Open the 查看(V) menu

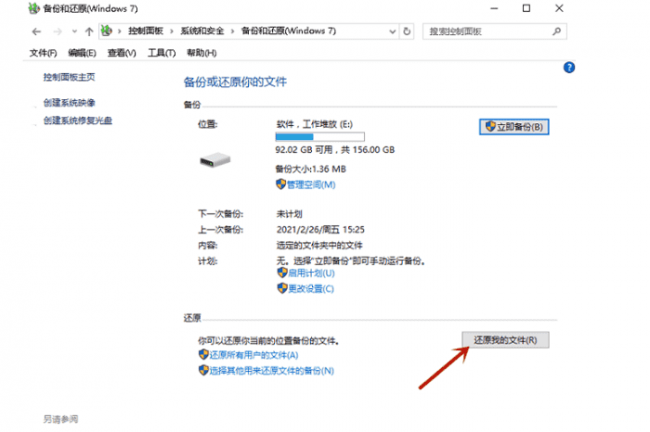[x=122, y=53]
